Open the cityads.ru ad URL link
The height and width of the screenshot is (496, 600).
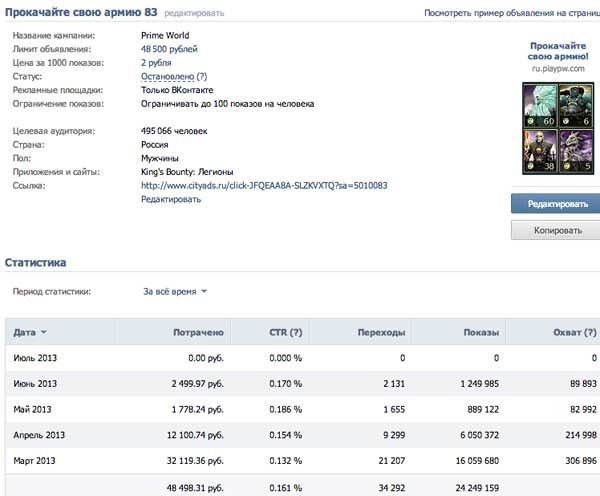point(264,186)
